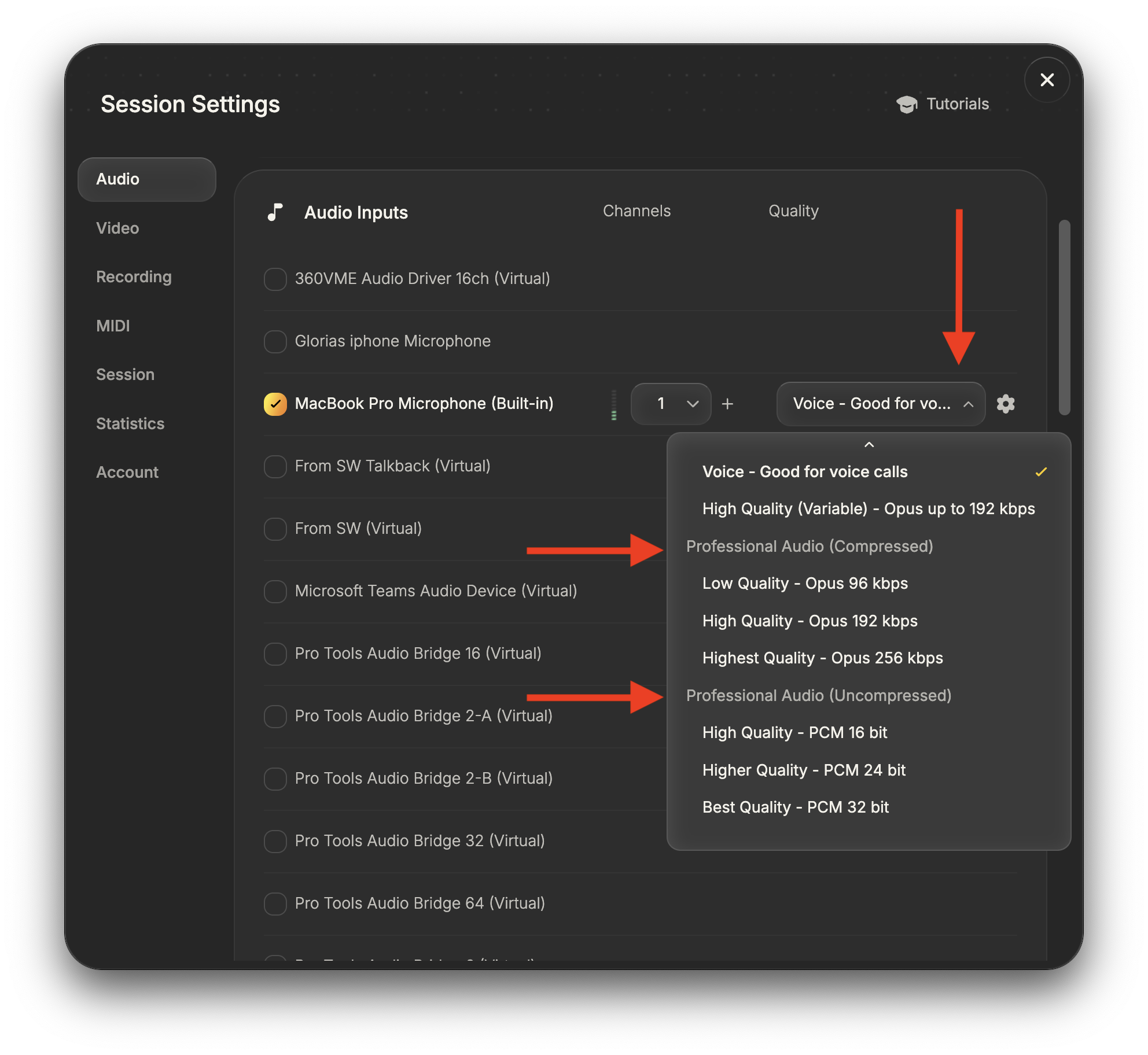Collapse the Voice quality dropdown
The width and height of the screenshot is (1148, 1055).
point(969,404)
